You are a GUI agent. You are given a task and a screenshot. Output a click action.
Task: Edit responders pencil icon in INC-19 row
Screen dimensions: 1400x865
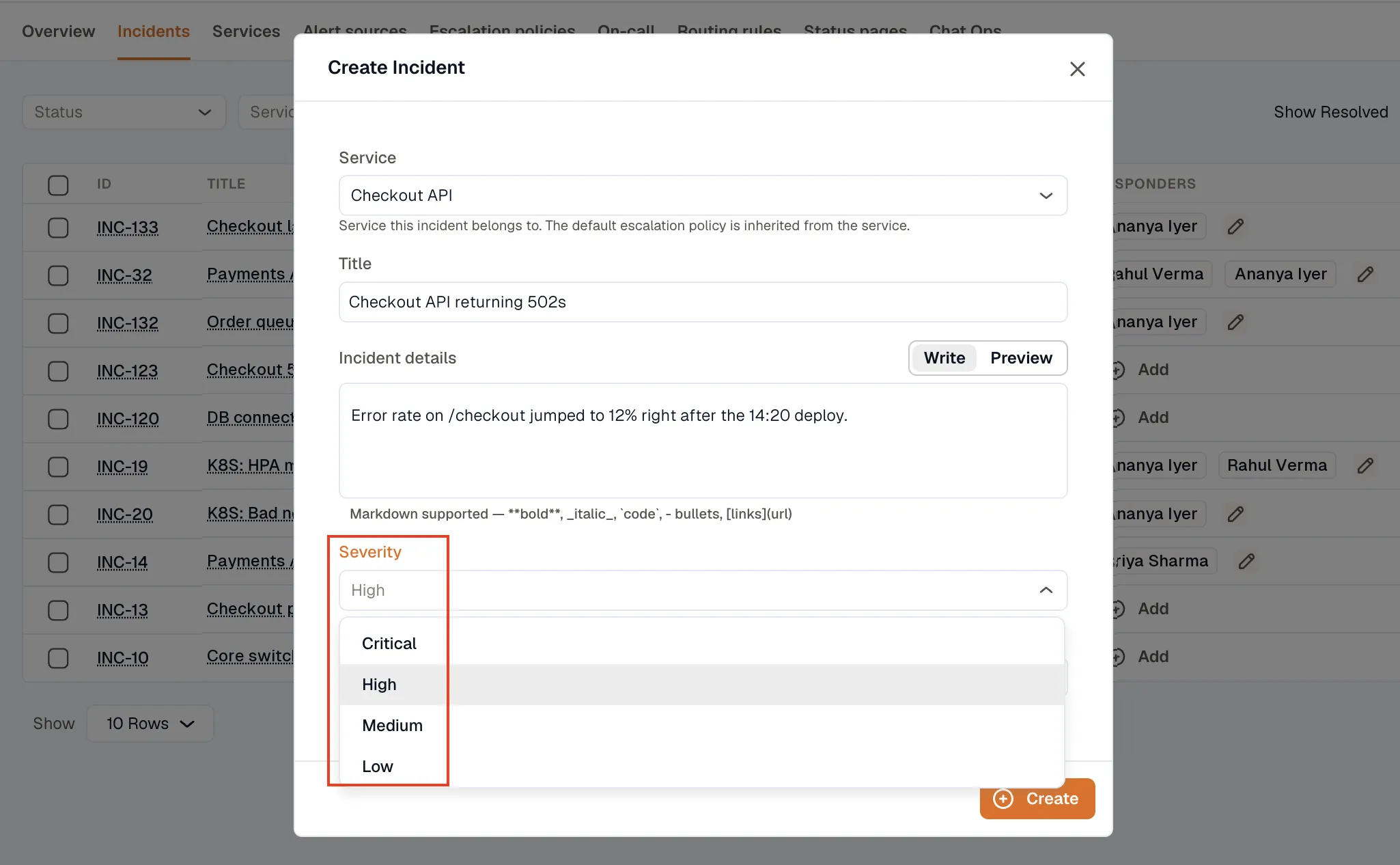[x=1365, y=465]
